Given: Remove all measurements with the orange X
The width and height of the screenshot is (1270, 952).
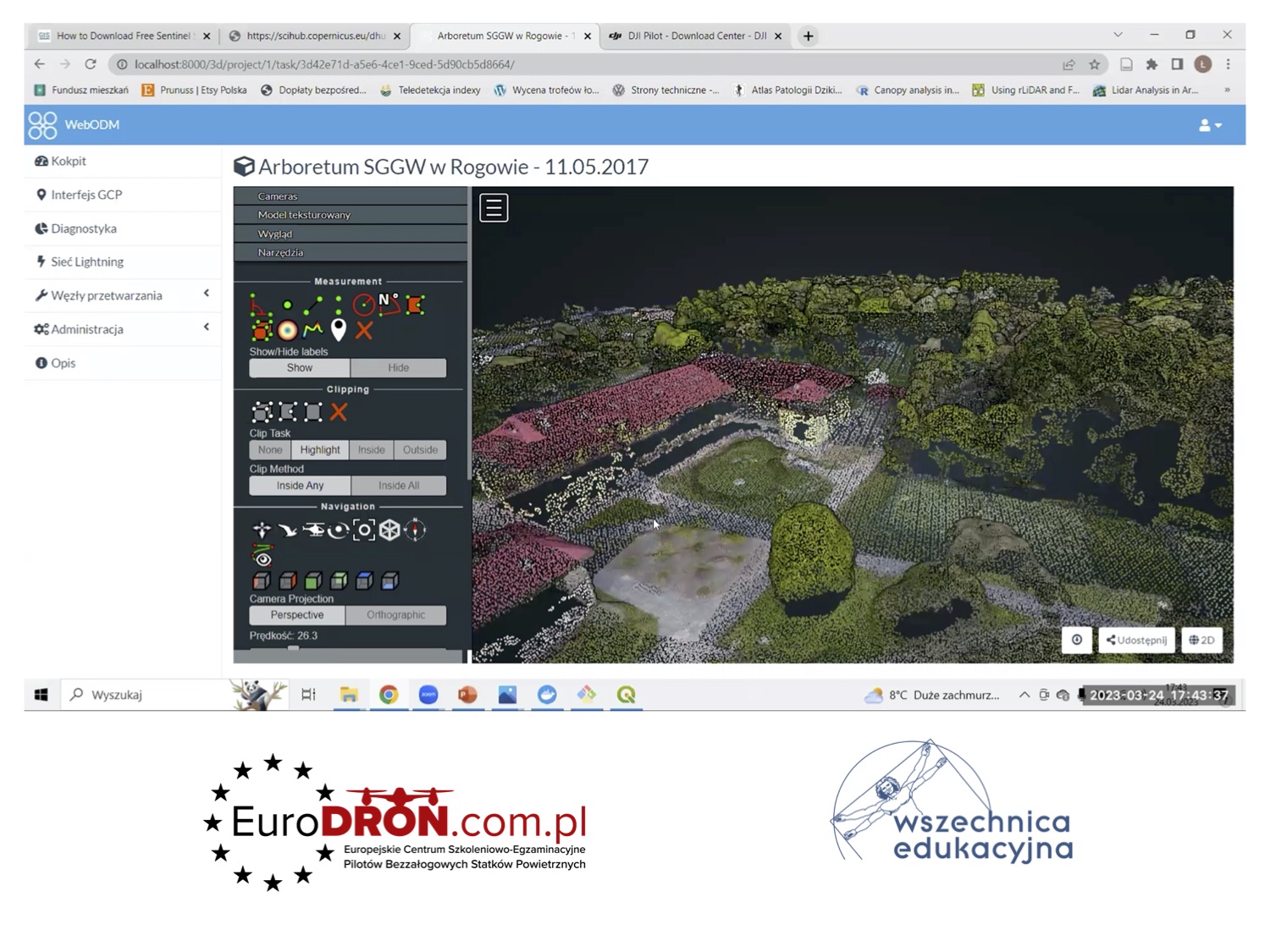Looking at the screenshot, I should [364, 330].
